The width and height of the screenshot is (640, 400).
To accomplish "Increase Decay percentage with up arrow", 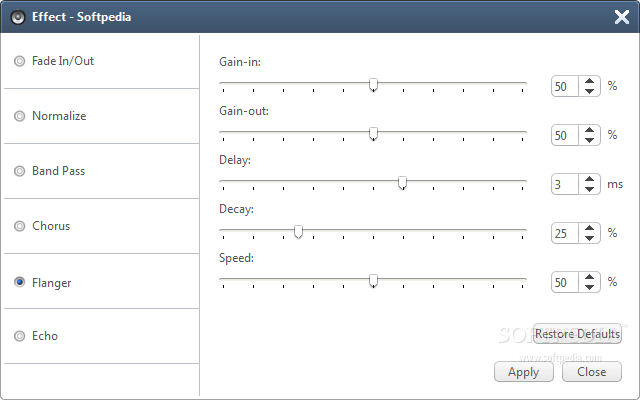I will 589,228.
